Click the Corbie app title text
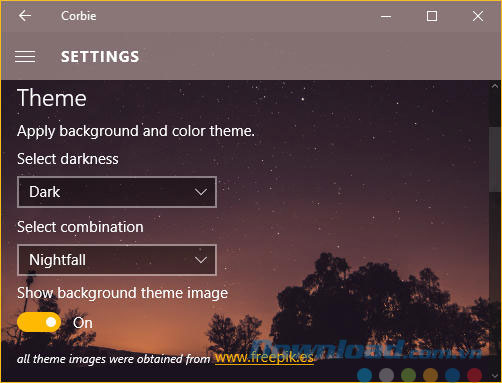The width and height of the screenshot is (502, 383). click(x=79, y=16)
